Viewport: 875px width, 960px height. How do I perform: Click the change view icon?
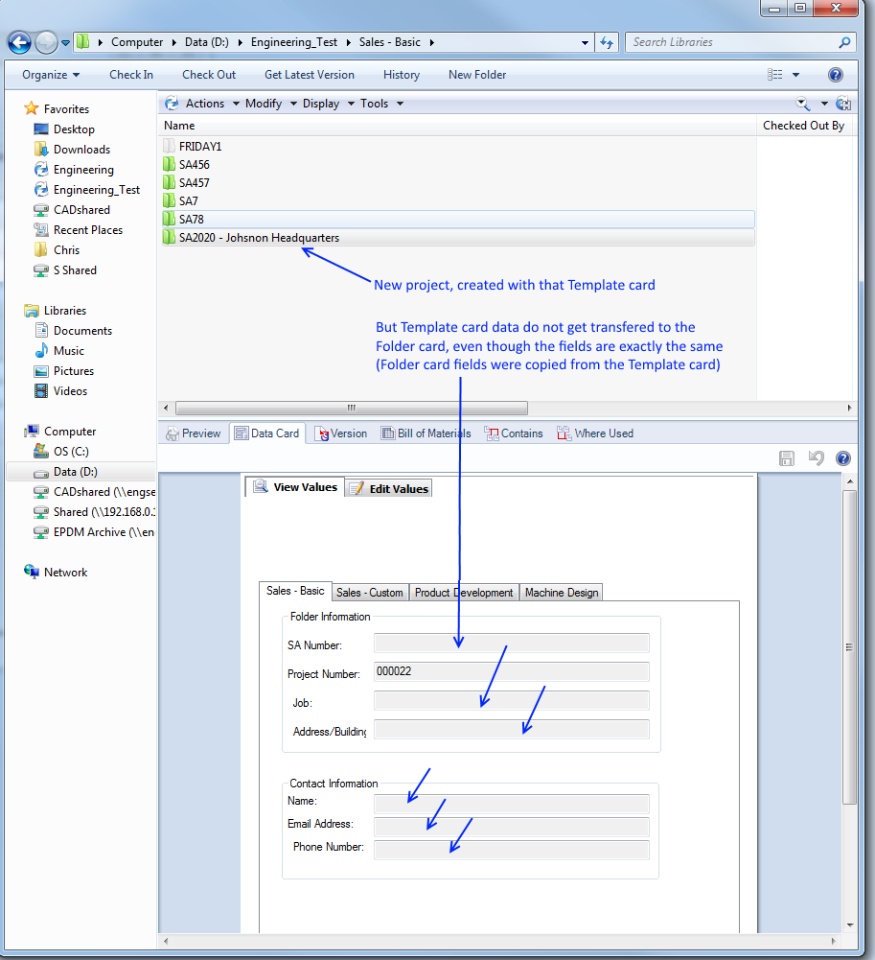775,75
